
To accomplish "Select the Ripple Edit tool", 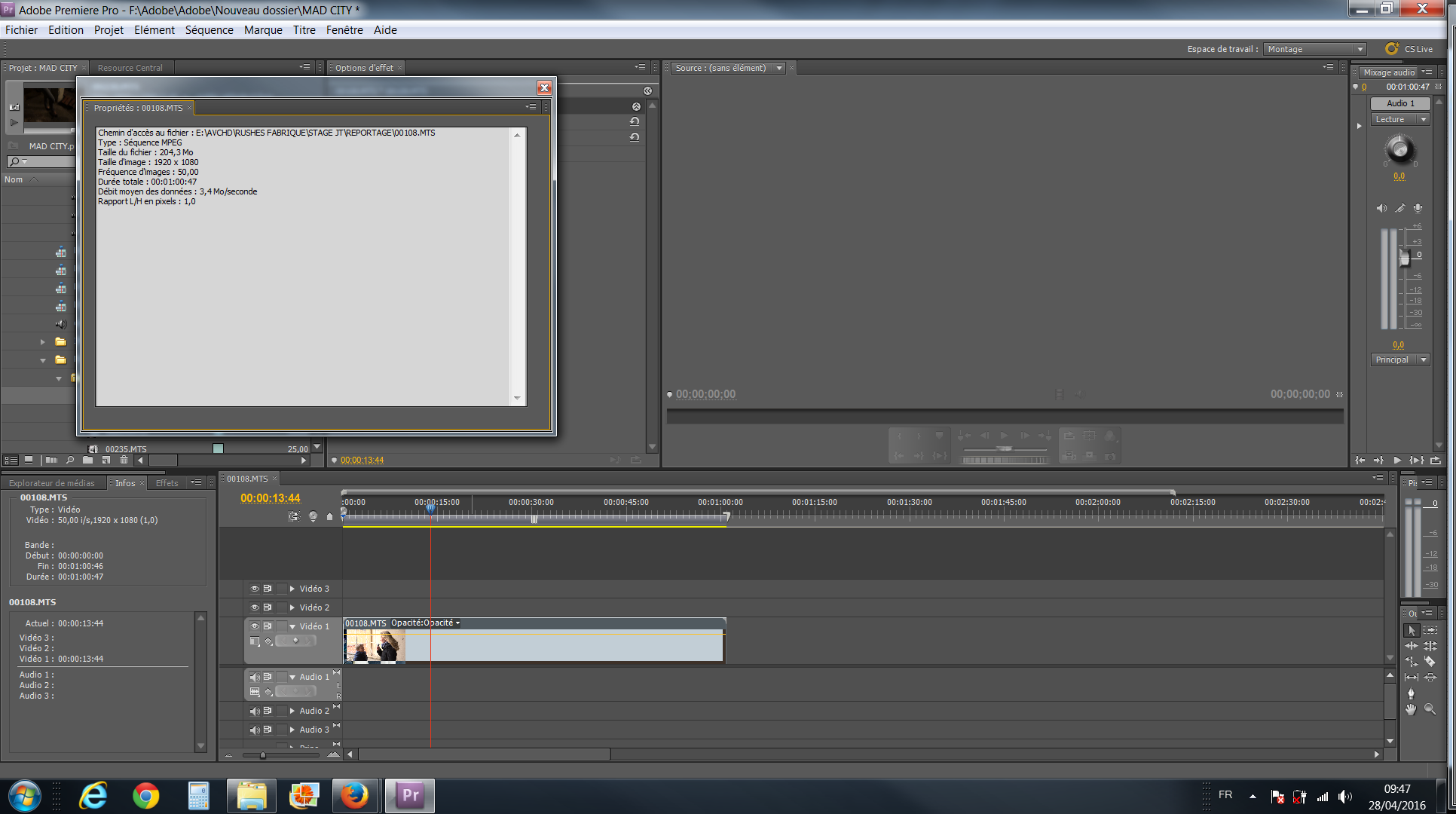I will pos(1412,646).
